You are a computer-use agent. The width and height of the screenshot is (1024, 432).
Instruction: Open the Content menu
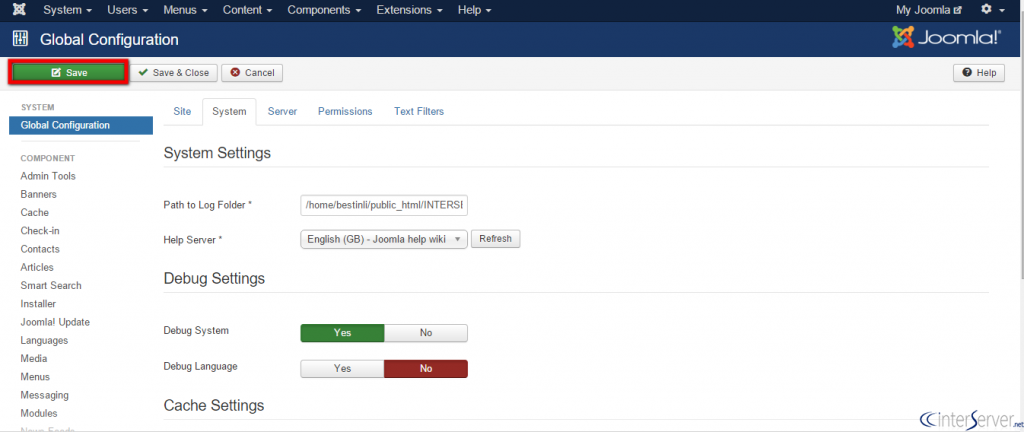(x=248, y=10)
